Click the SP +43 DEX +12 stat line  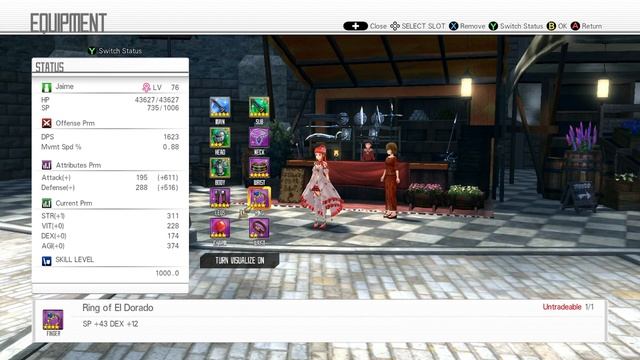coord(110,324)
